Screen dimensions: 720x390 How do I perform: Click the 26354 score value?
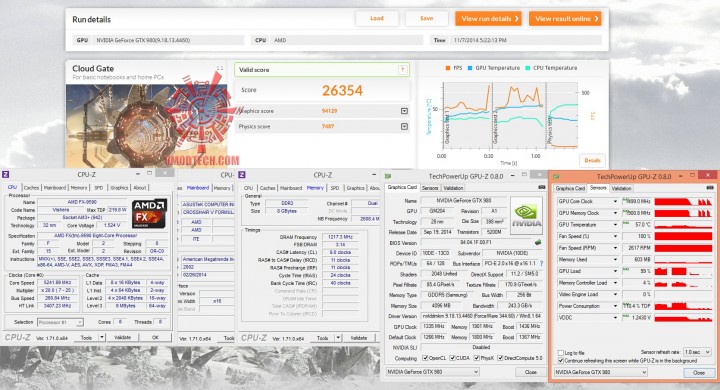(x=343, y=90)
